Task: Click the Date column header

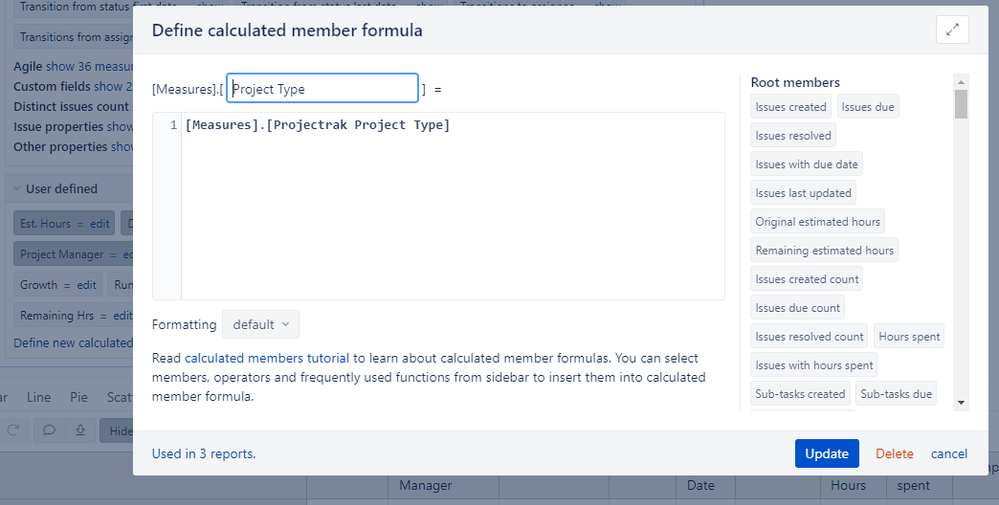Action: 700,485
